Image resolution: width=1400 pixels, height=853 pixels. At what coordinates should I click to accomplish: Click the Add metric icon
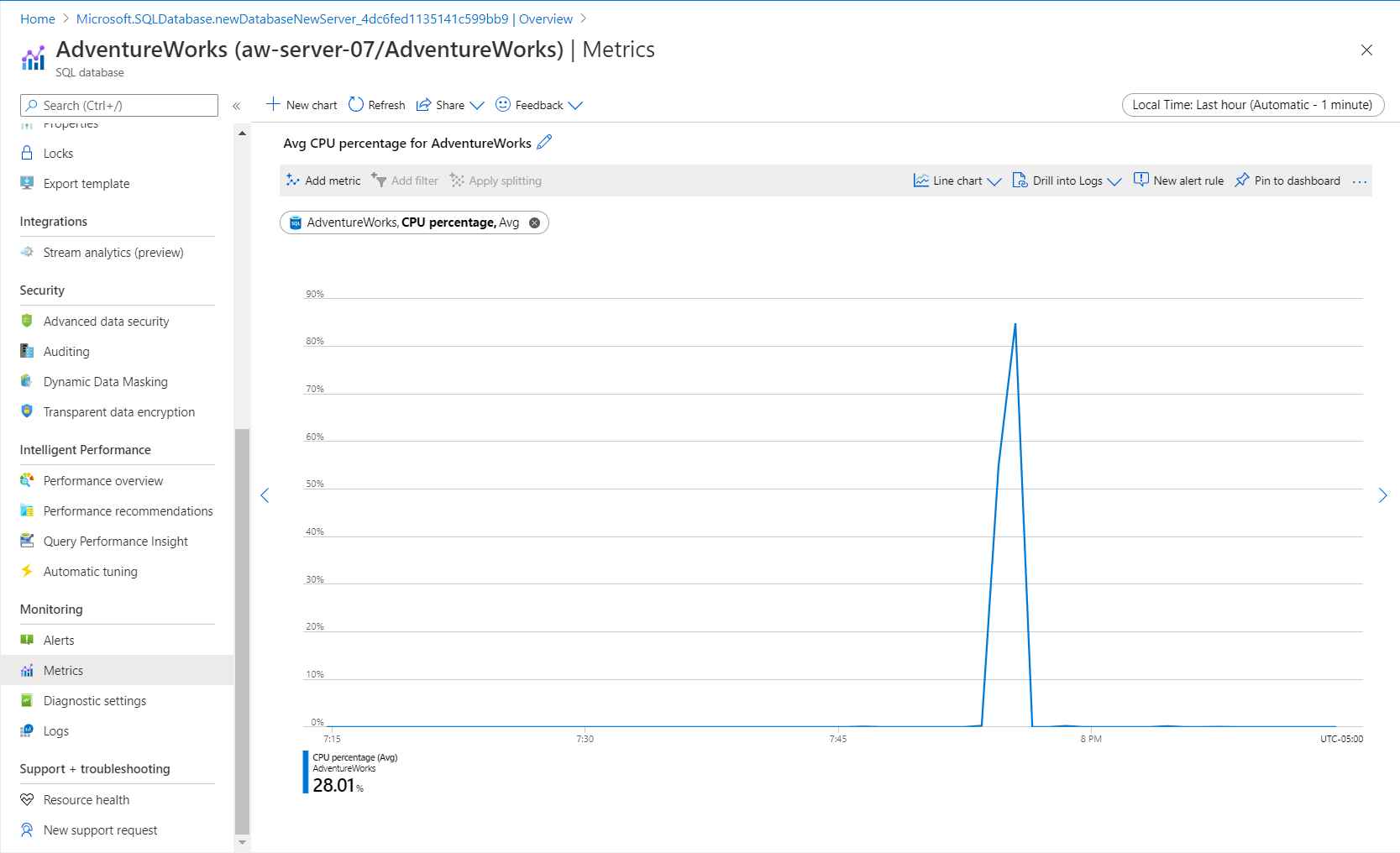292,181
